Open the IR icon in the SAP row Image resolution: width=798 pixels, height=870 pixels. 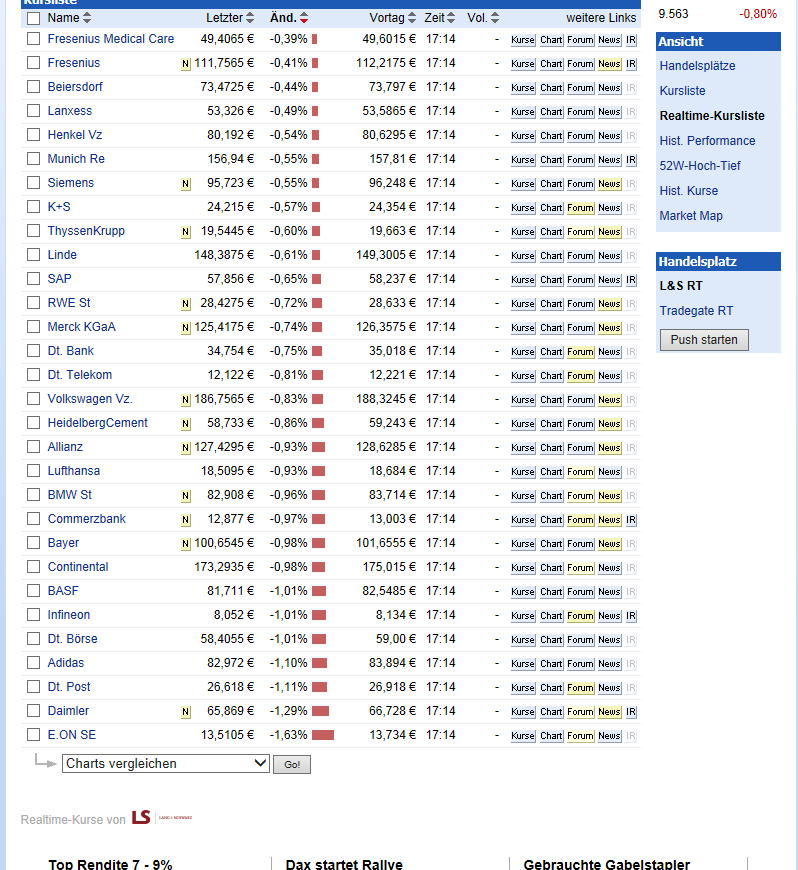631,280
